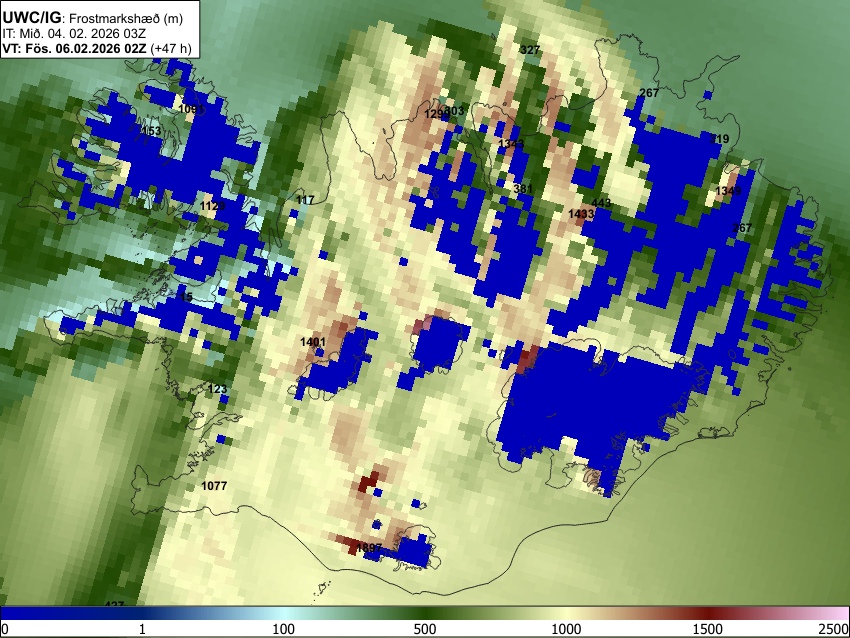The width and height of the screenshot is (850, 638).
Task: Click the "1433" map value
Action: [581, 214]
